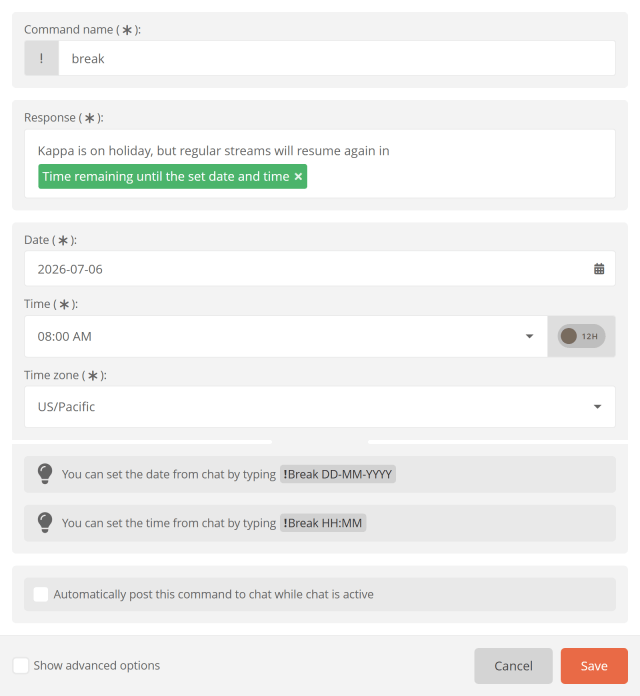Expand the Time dropdown arrow
The width and height of the screenshot is (640, 696).
(529, 336)
